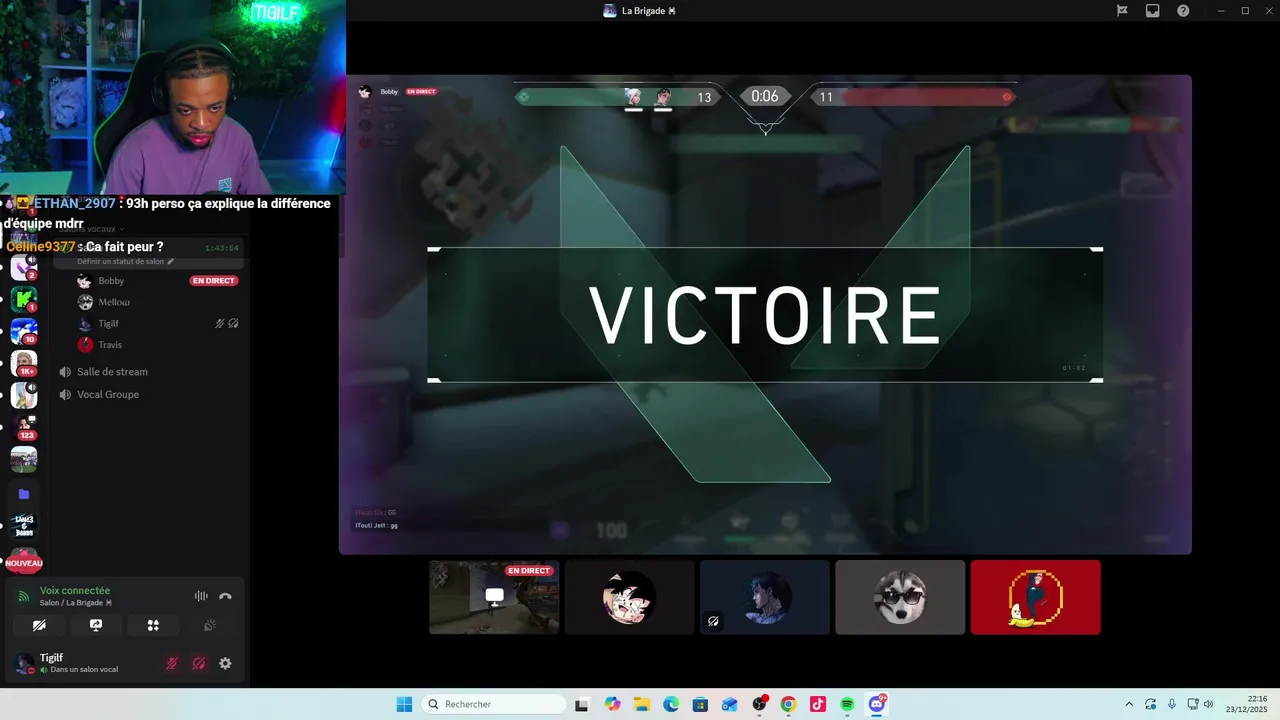Open the Discord inbox icon in title bar
1280x720 pixels.
pyautogui.click(x=1152, y=11)
